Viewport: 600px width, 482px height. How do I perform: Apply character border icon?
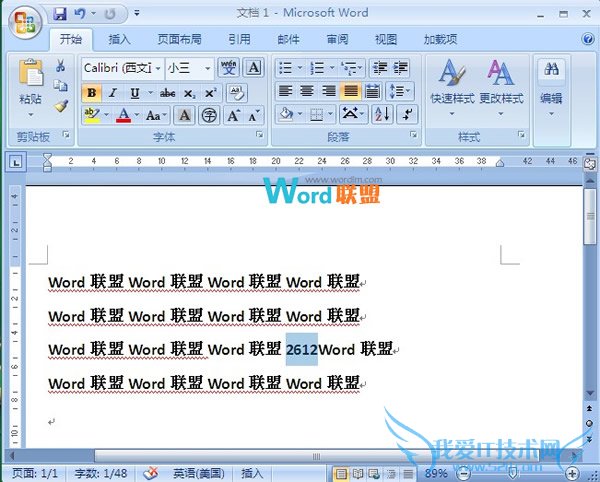point(254,68)
